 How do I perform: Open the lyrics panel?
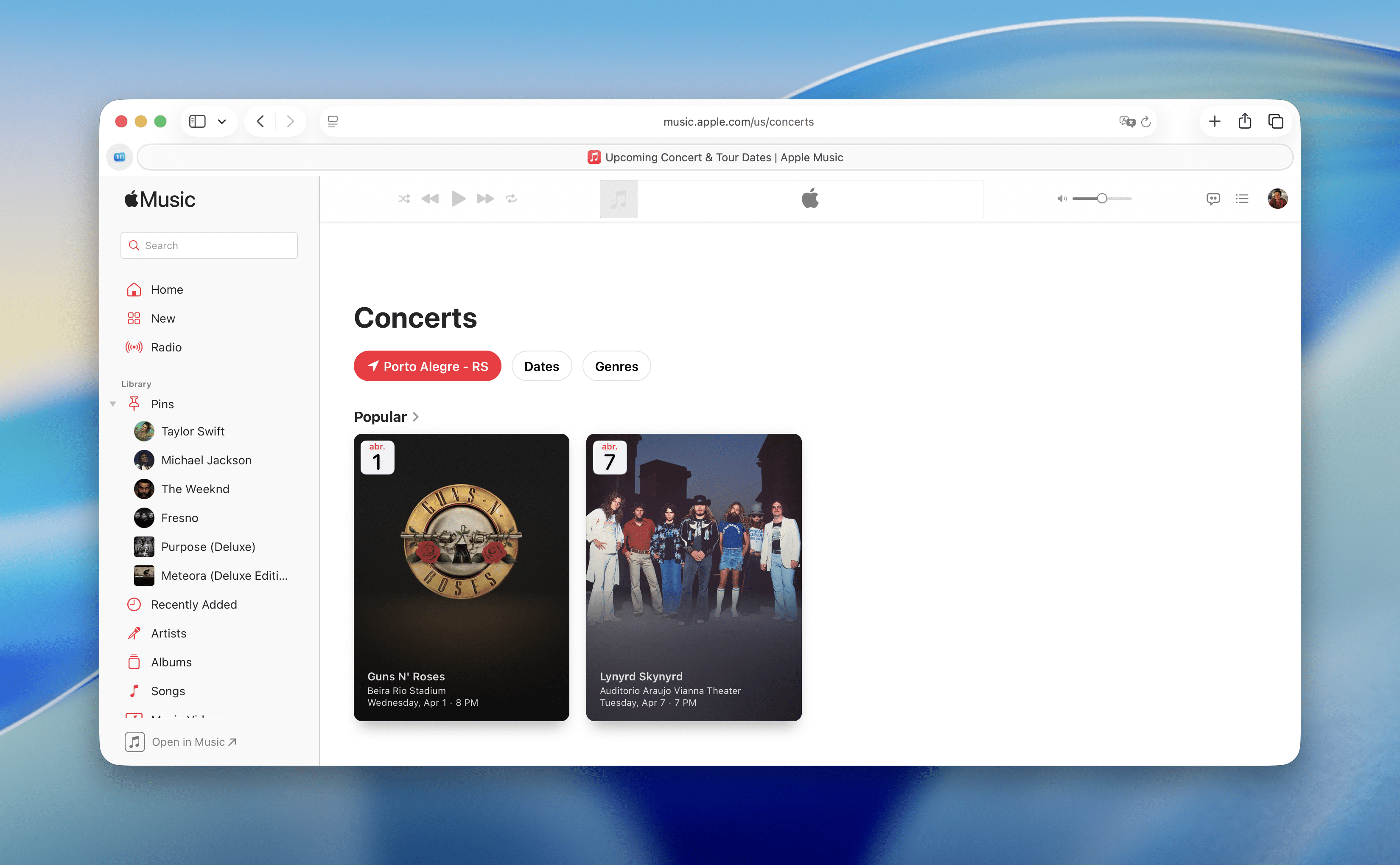[1212, 199]
